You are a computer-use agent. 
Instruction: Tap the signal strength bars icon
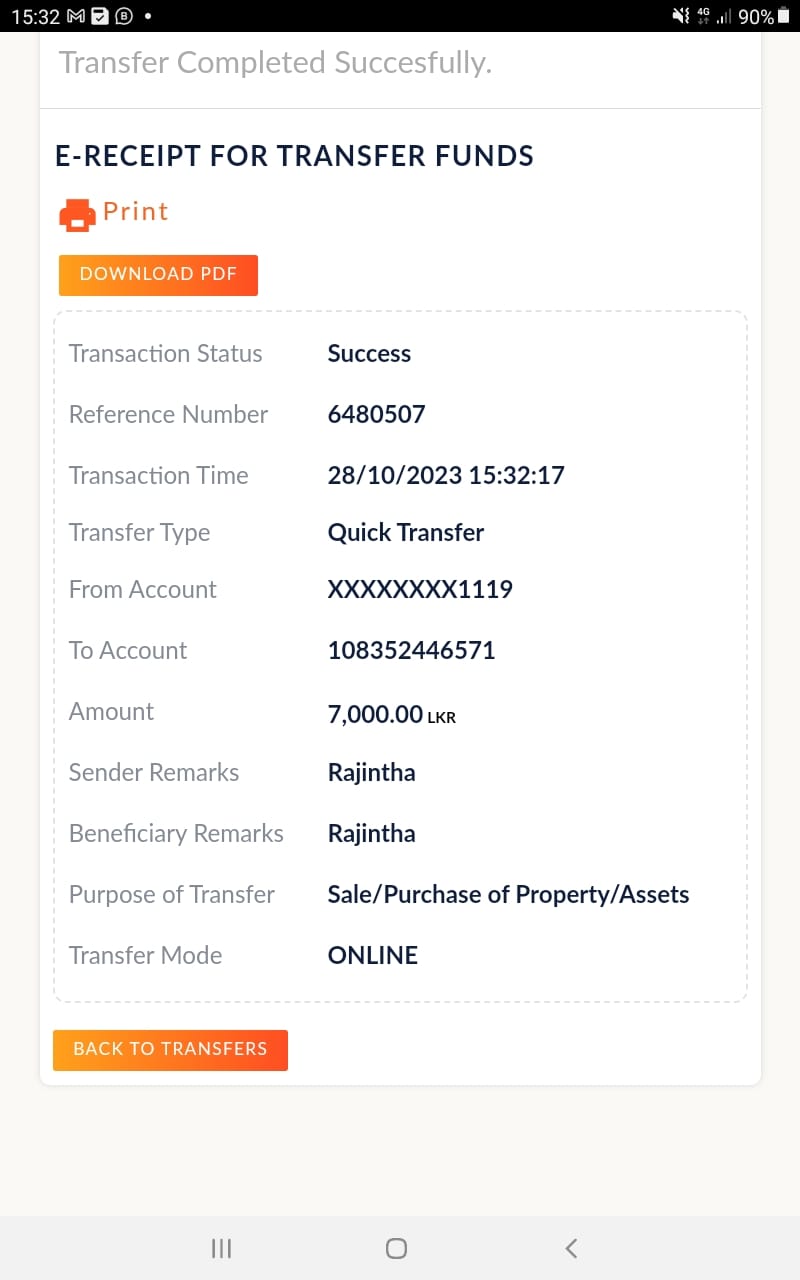coord(723,17)
